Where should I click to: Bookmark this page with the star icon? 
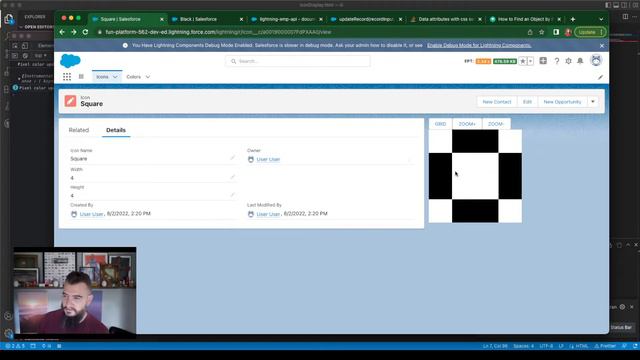click(542, 32)
